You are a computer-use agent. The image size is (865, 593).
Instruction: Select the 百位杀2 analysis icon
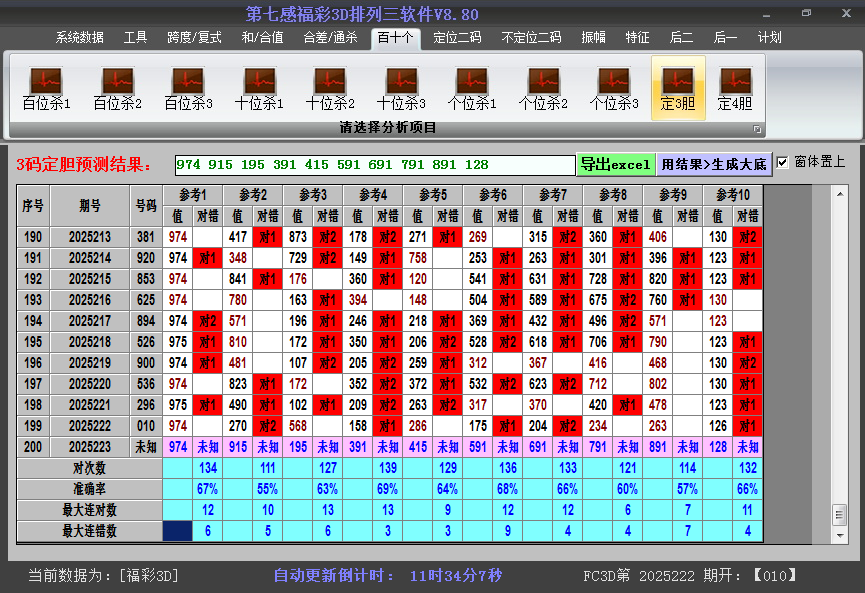point(117,88)
